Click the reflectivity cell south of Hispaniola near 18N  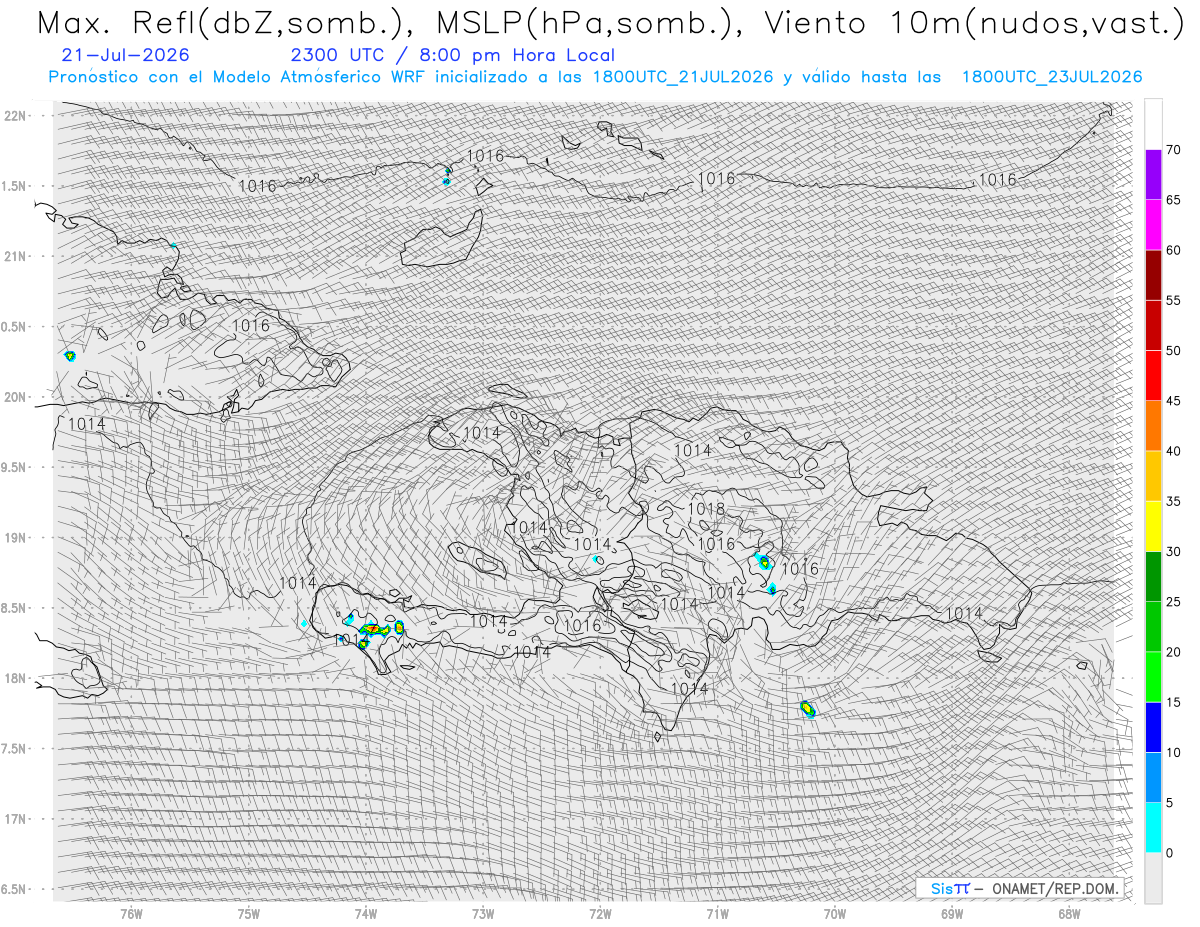click(x=808, y=709)
